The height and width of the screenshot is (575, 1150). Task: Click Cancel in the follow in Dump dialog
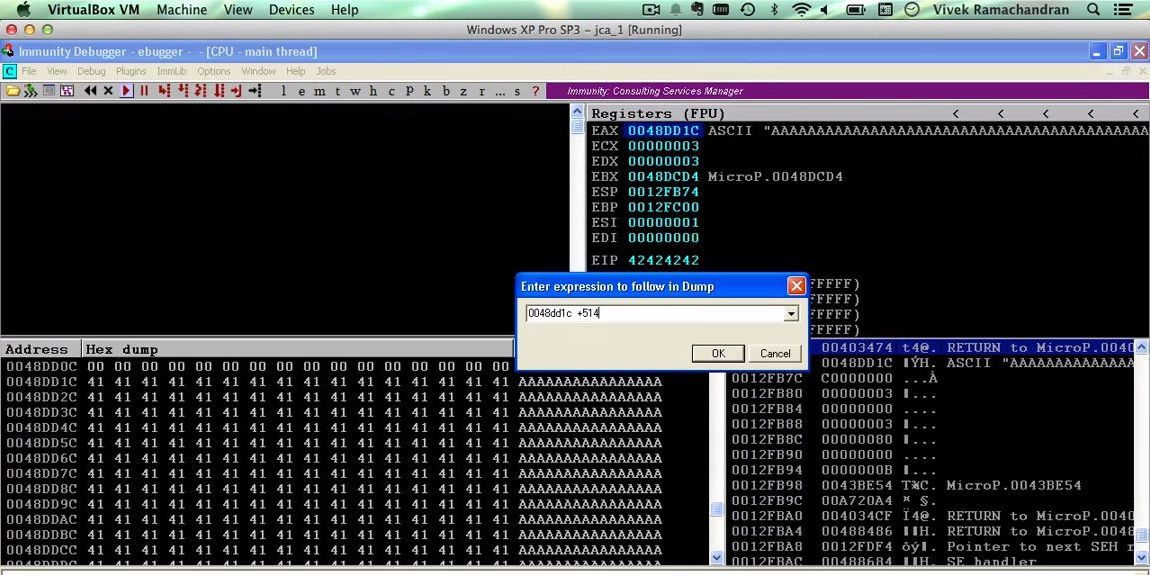775,354
